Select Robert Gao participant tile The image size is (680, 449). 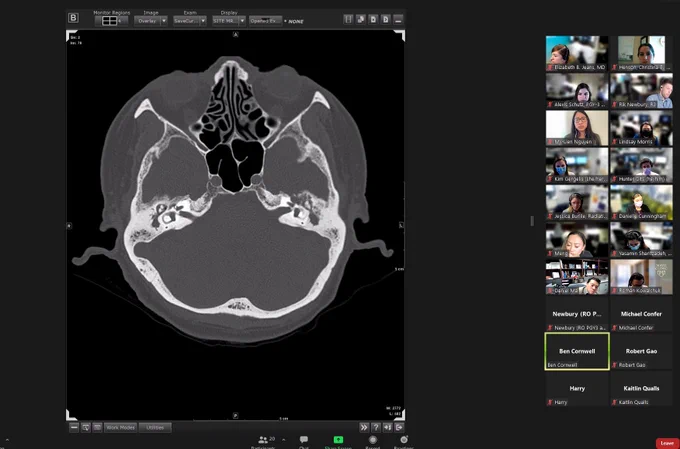click(x=641, y=352)
